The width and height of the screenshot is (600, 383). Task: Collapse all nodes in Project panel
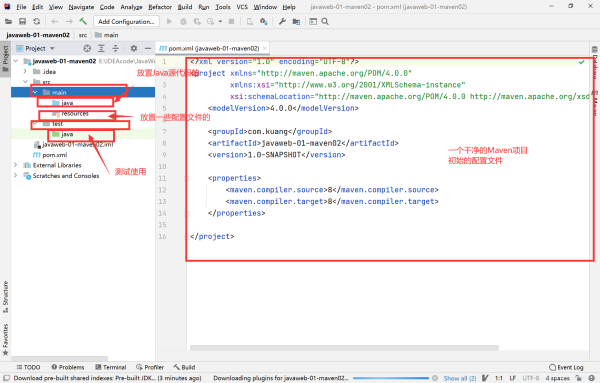click(116, 48)
